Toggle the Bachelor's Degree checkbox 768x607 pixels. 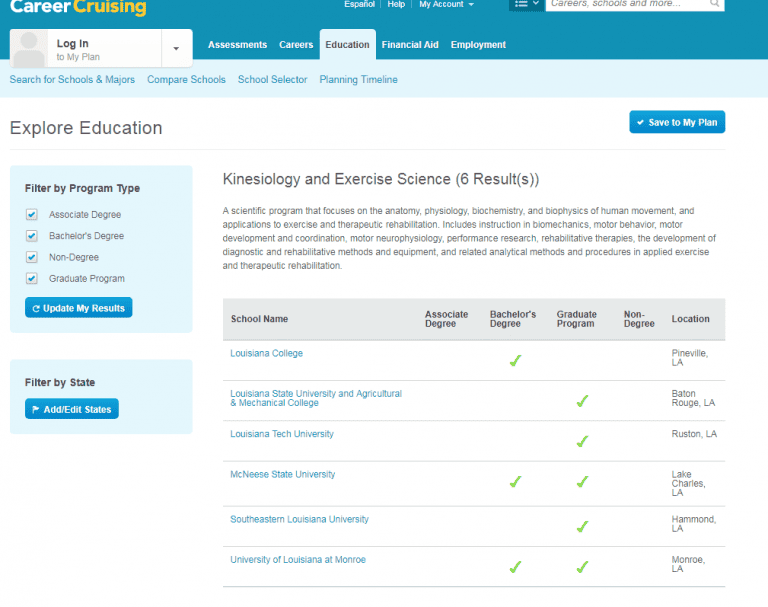[32, 236]
